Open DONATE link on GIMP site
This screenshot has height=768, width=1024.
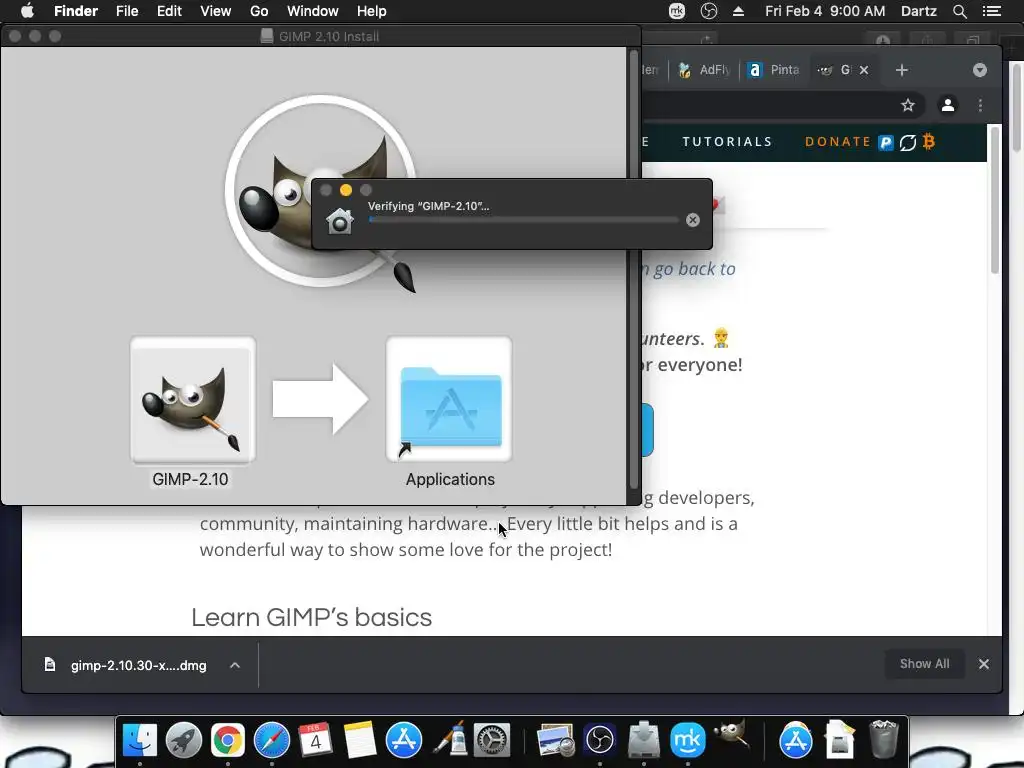[x=838, y=142]
